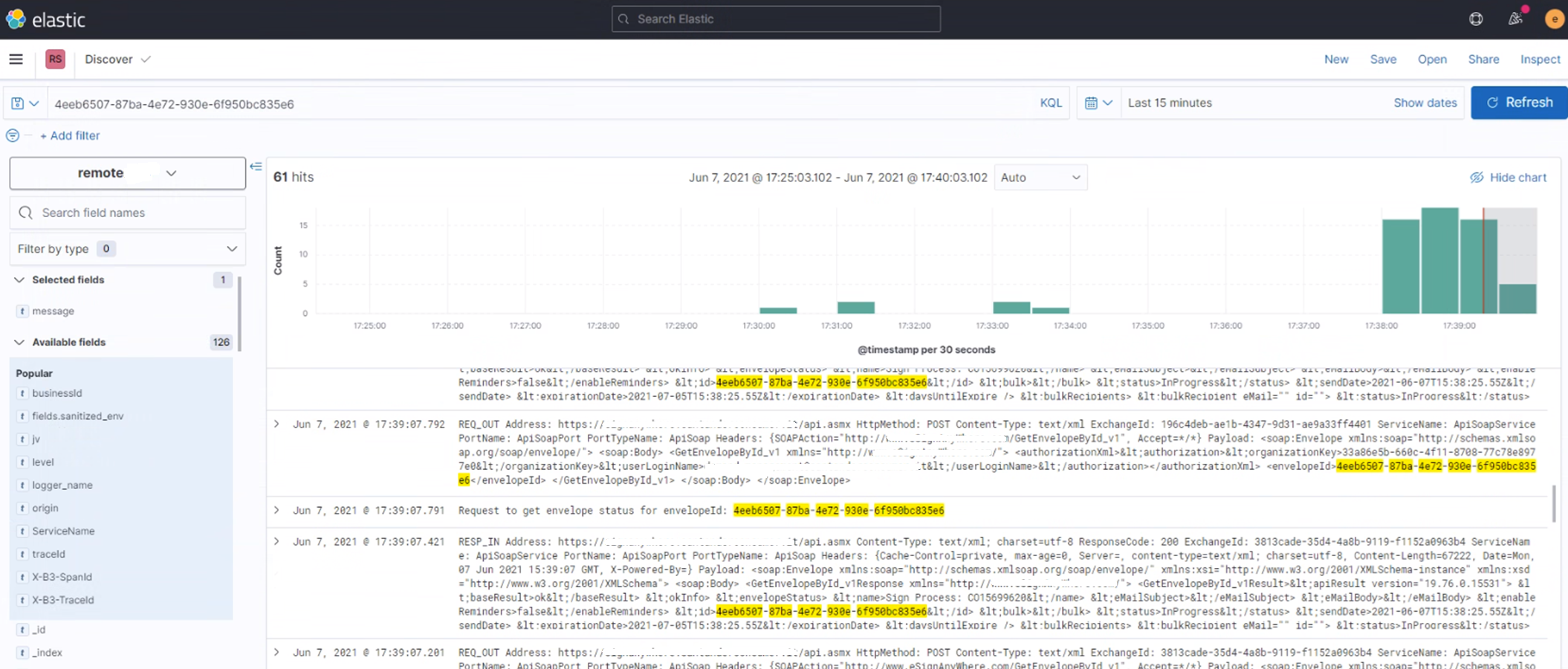Click Open in the top menu
The height and width of the screenshot is (669, 1568).
[1432, 59]
